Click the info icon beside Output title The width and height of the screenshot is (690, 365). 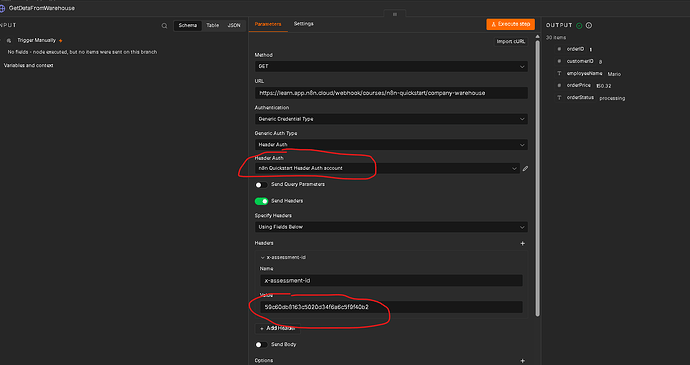(x=589, y=26)
